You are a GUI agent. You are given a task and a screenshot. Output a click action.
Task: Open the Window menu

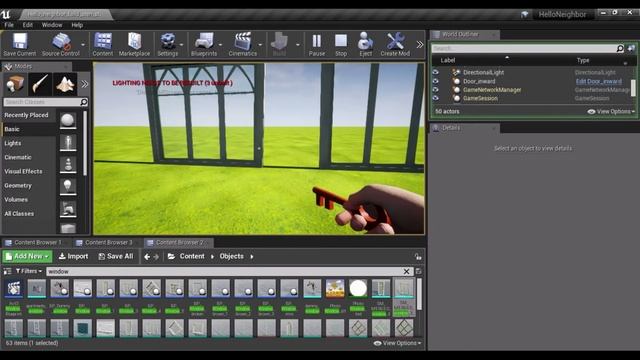click(52, 25)
